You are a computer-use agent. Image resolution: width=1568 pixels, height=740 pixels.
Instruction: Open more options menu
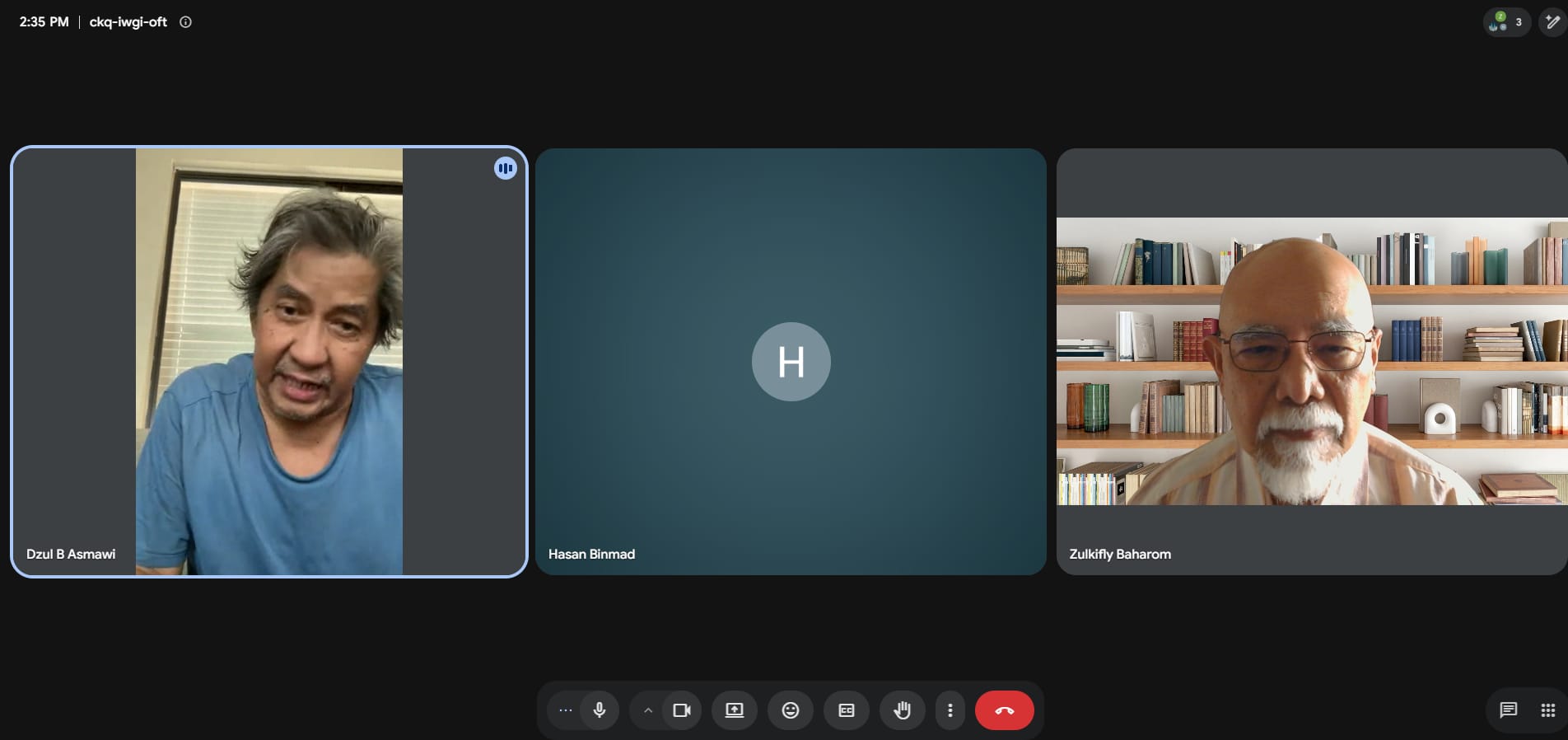click(x=950, y=710)
